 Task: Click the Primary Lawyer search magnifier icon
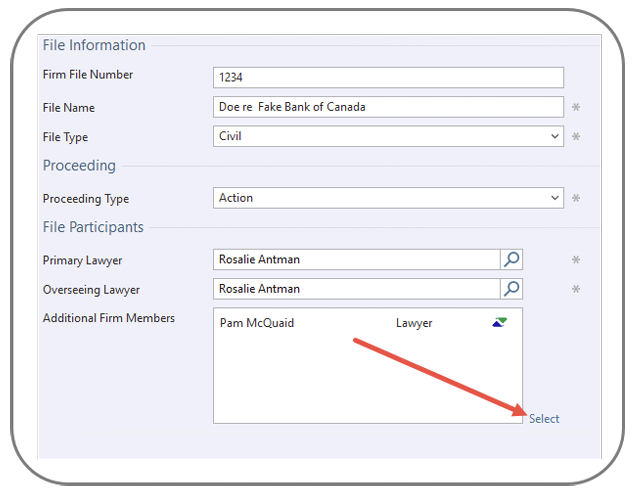click(511, 260)
